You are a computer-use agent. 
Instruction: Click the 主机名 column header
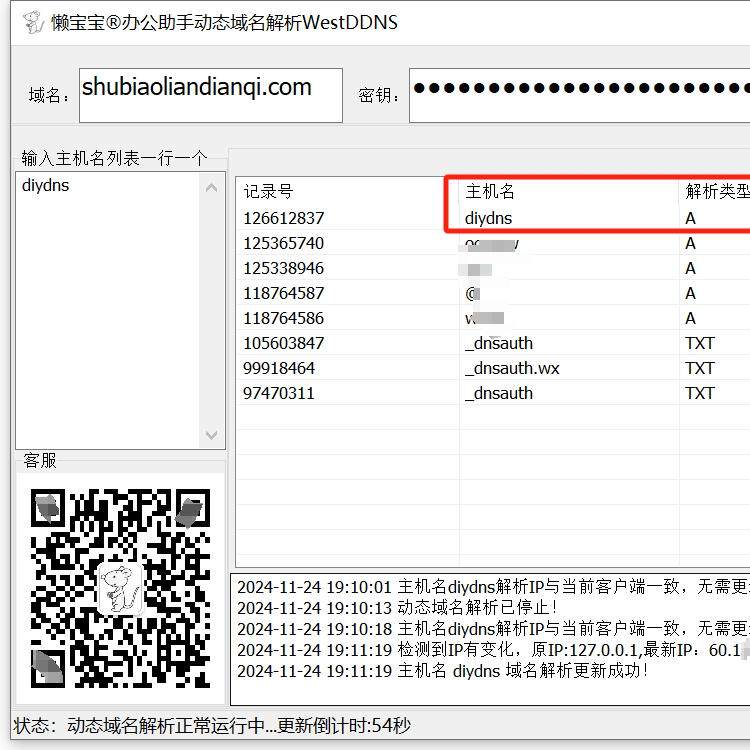tap(490, 191)
